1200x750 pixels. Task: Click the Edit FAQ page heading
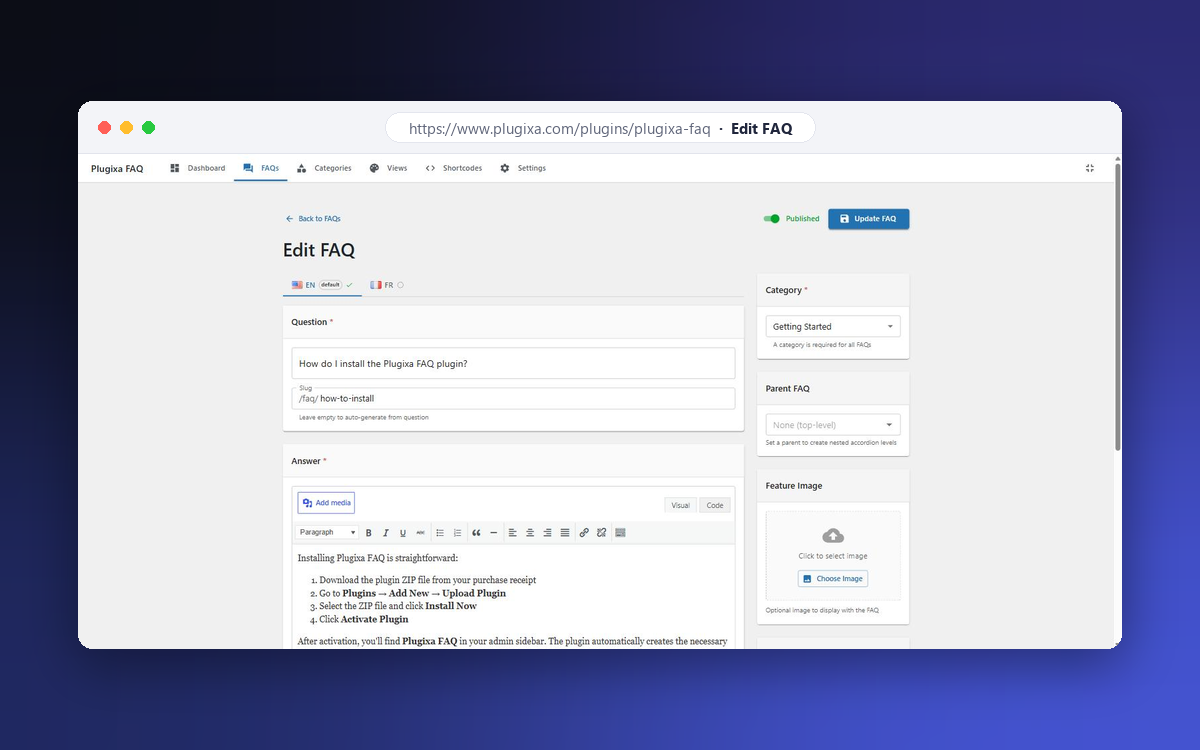(319, 250)
